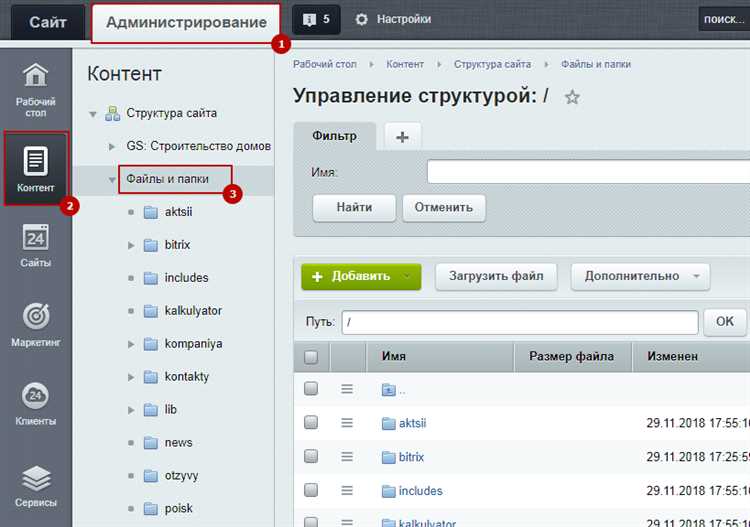Click OK next to path field
This screenshot has height=527, width=750.
coord(725,322)
